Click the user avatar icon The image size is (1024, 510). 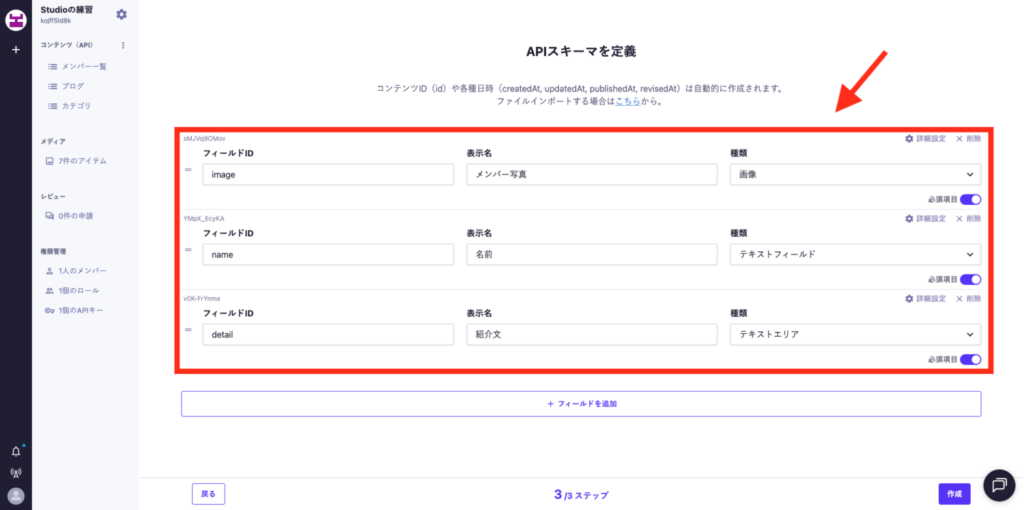15,495
